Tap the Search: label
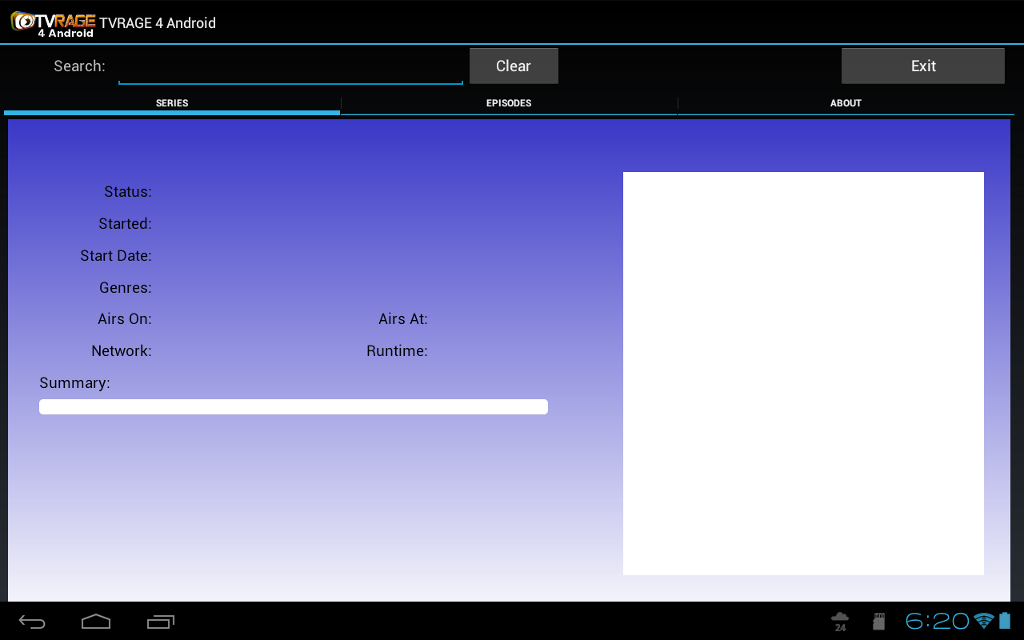1024x640 pixels. [79, 66]
